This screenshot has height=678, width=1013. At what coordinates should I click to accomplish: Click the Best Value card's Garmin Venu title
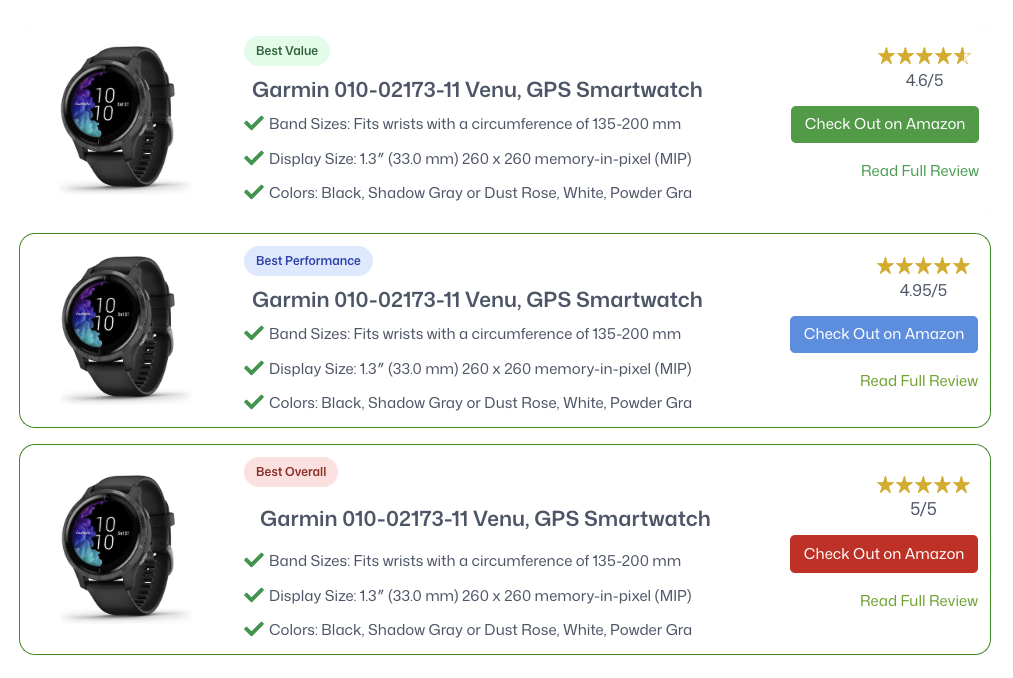click(477, 90)
